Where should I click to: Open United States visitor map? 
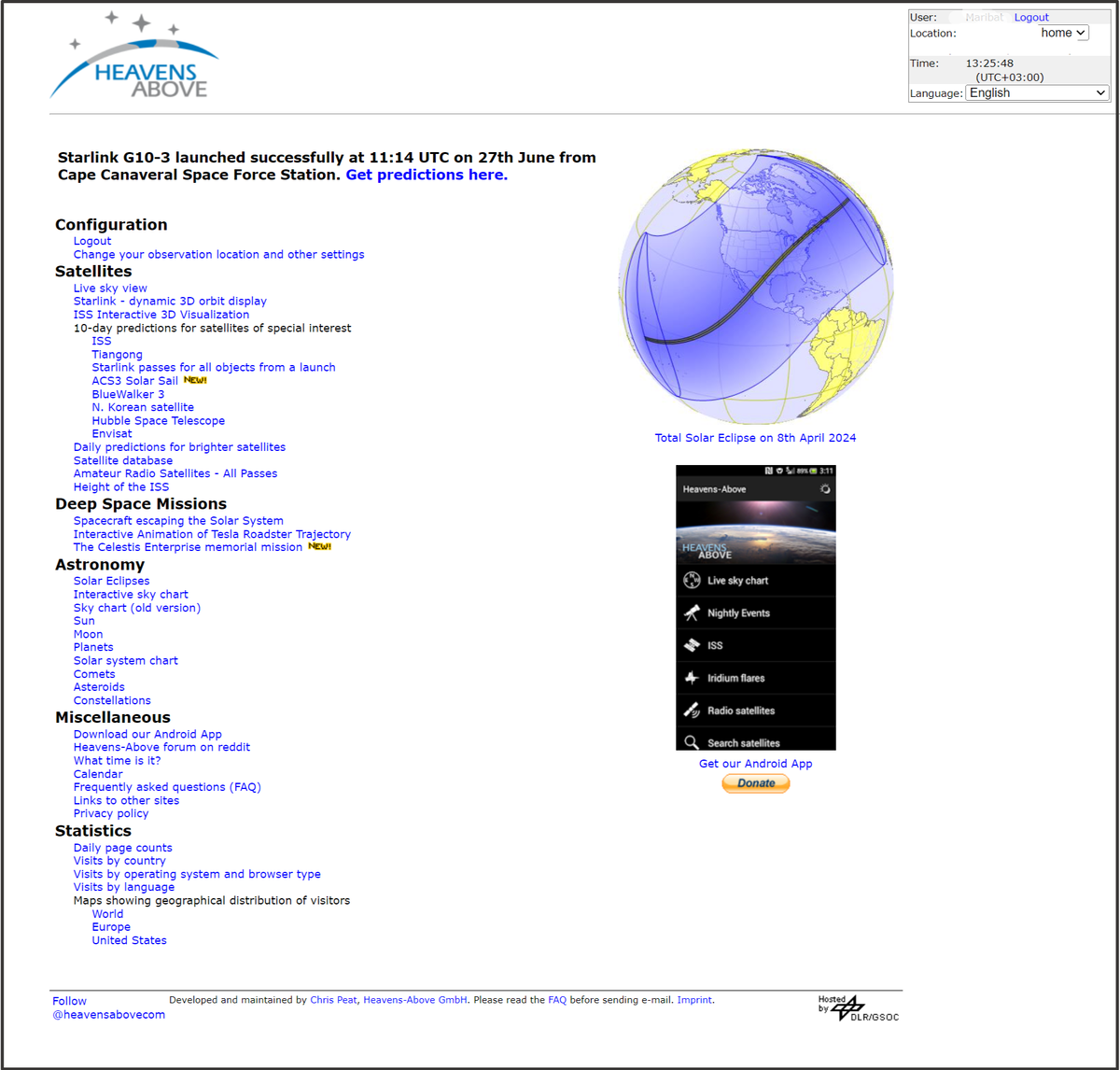coord(130,941)
